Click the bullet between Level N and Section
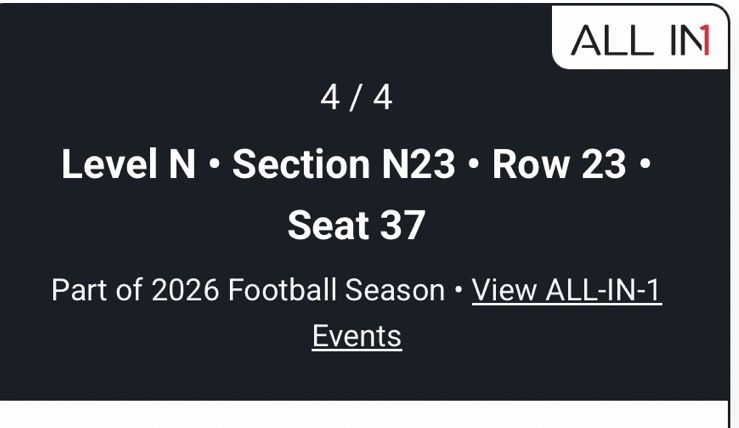Viewport: 739px width, 428px height. point(214,163)
